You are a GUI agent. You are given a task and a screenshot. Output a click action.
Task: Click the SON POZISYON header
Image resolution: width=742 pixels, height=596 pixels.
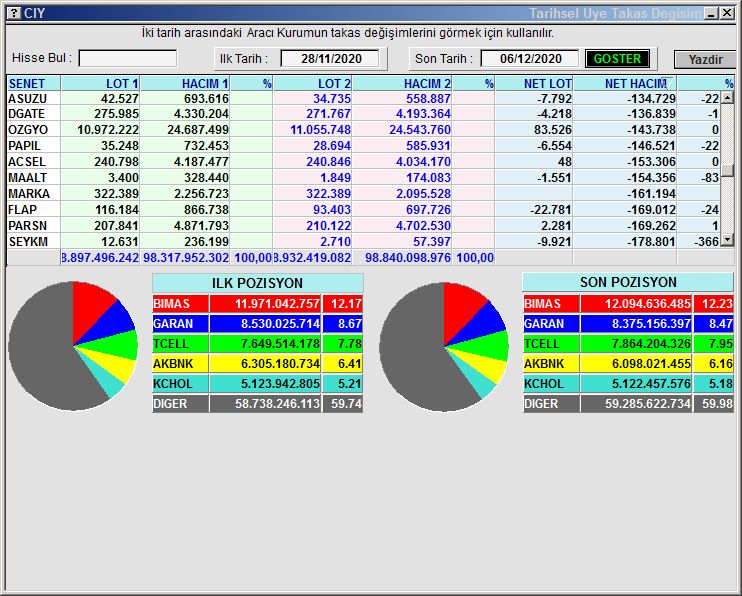pyautogui.click(x=628, y=282)
